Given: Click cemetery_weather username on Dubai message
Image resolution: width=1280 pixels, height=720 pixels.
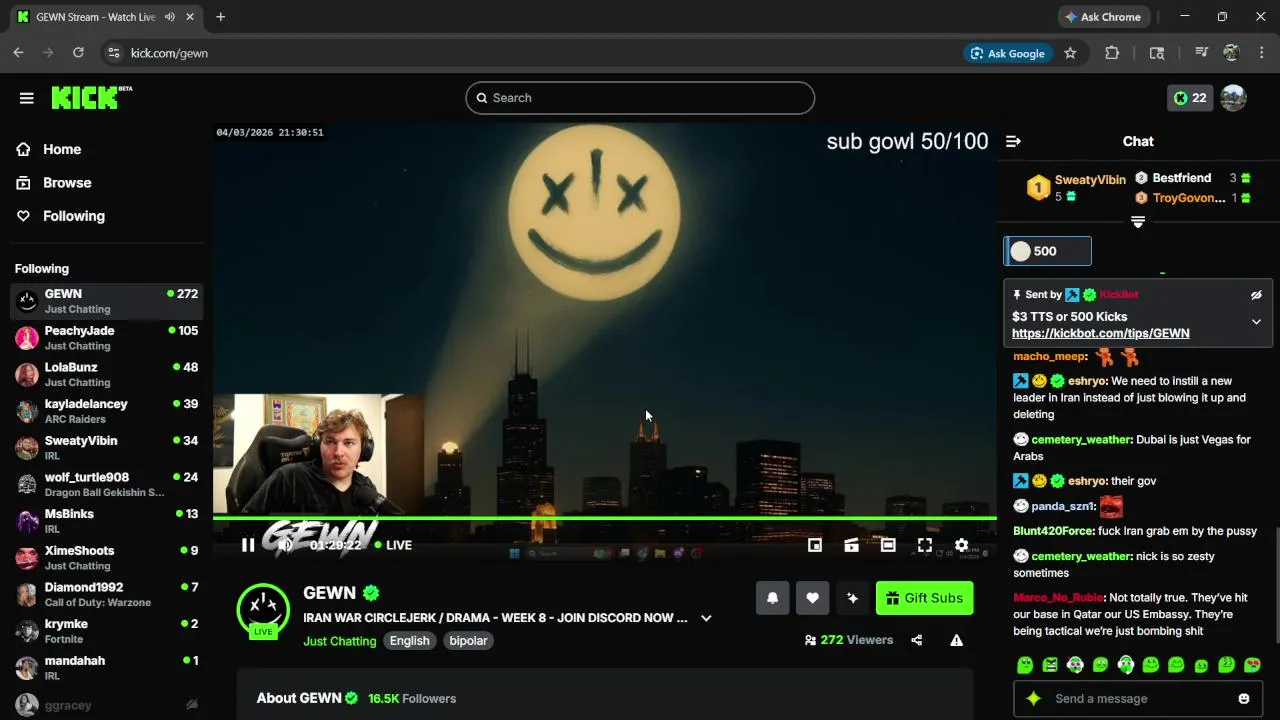Looking at the screenshot, I should pyautogui.click(x=1081, y=440).
